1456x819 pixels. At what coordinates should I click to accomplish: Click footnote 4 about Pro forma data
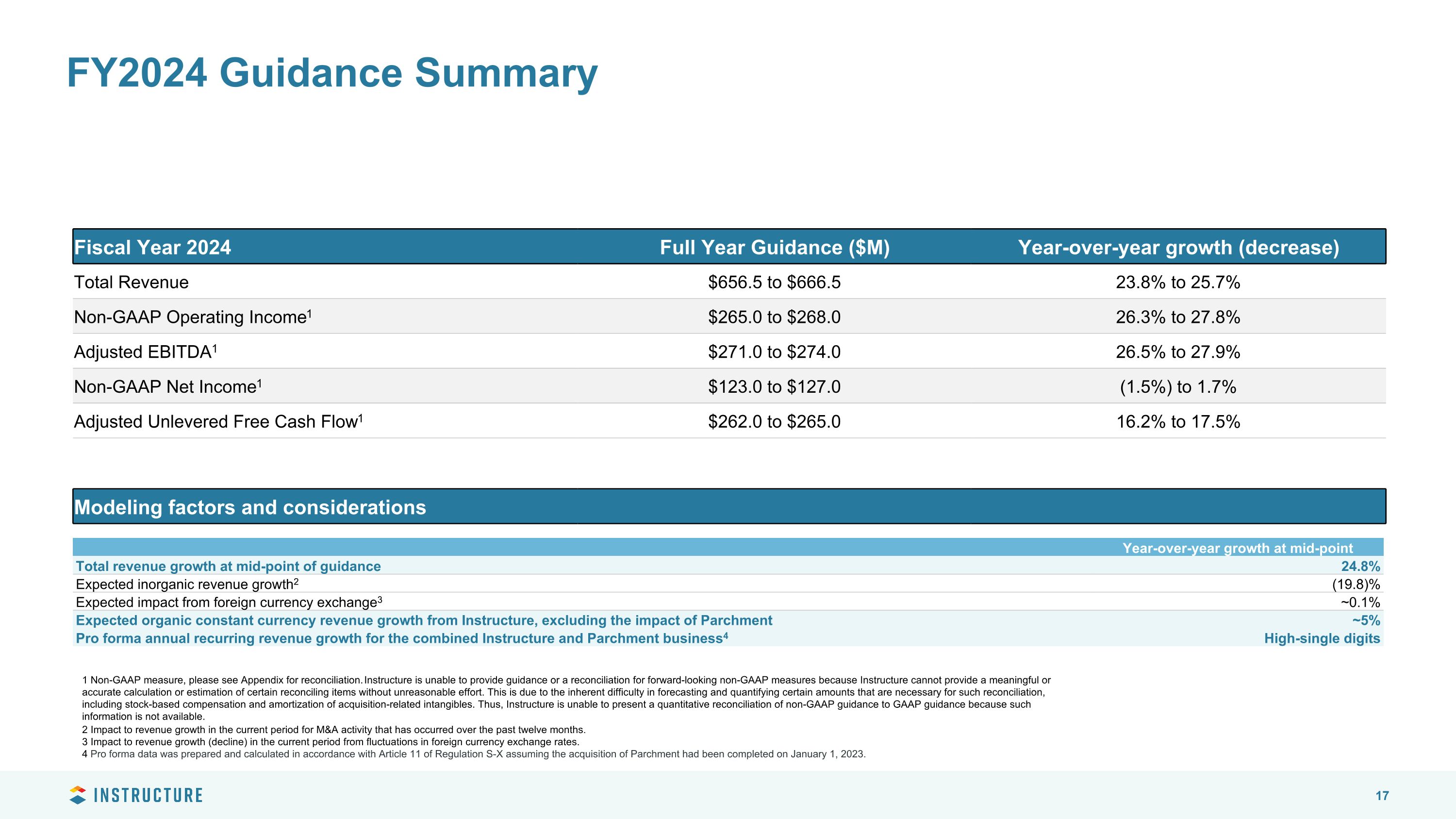pyautogui.click(x=474, y=754)
